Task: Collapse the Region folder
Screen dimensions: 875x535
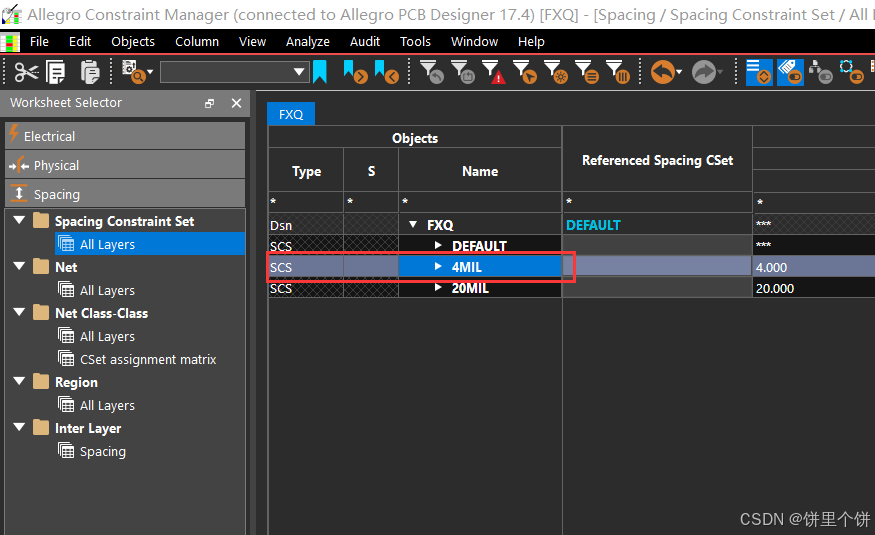Action: [20, 381]
